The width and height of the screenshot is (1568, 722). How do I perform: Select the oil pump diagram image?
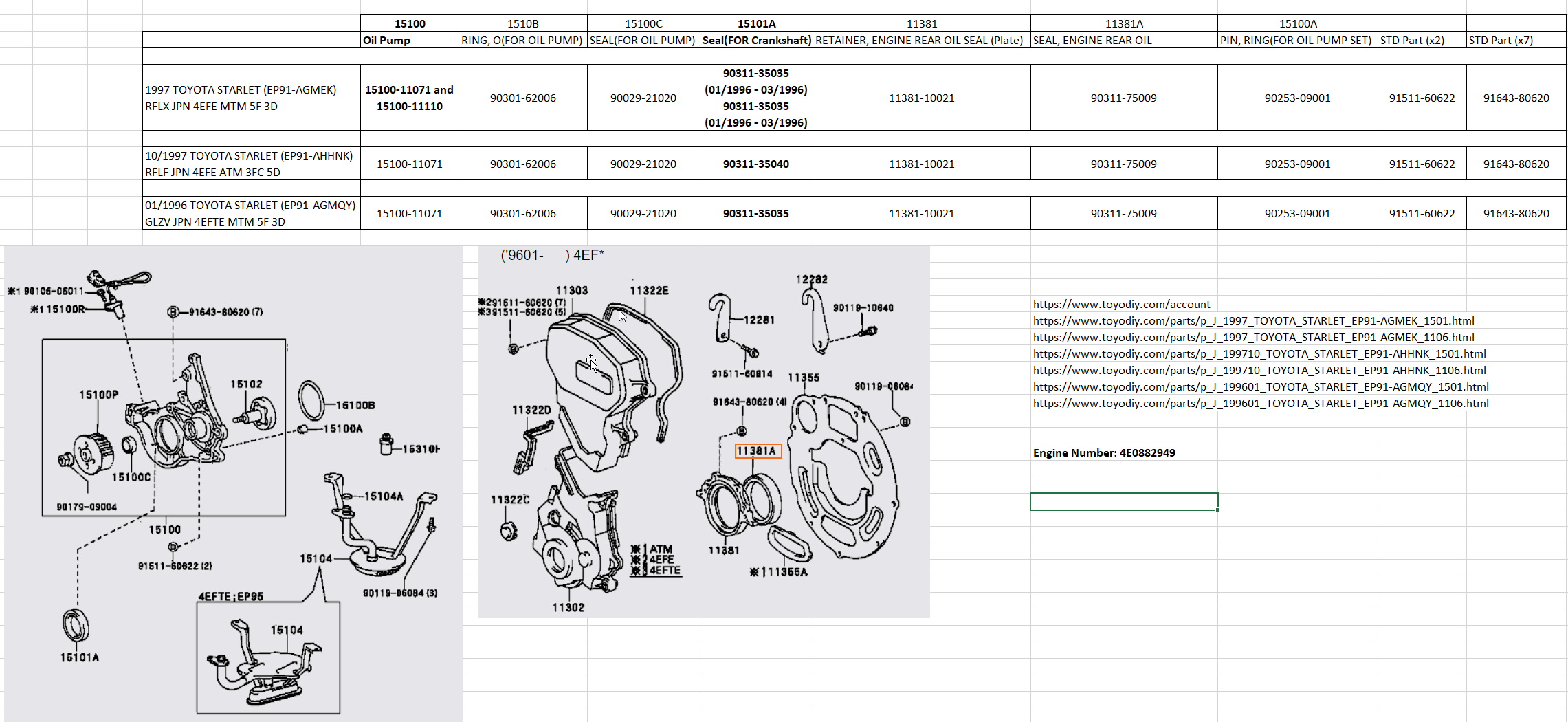coord(233,483)
